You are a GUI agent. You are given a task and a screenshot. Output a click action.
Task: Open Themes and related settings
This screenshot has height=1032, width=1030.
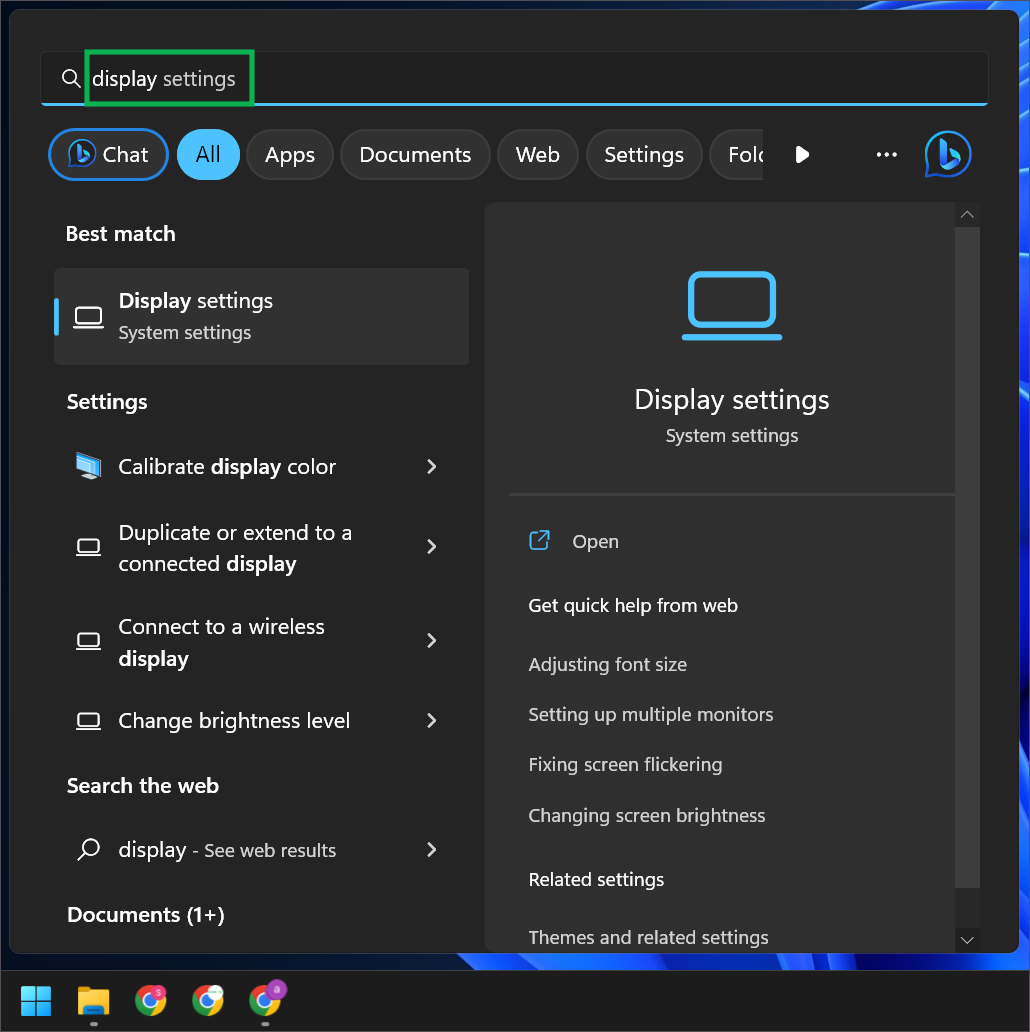[648, 937]
